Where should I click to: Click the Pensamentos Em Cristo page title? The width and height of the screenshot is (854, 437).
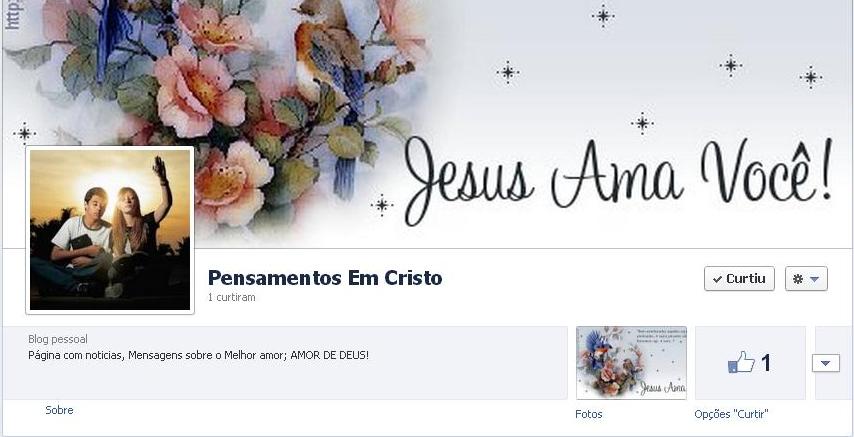tap(325, 278)
